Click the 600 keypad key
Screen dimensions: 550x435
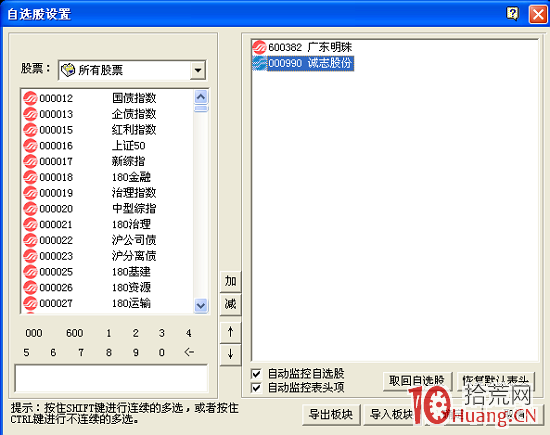click(75, 333)
